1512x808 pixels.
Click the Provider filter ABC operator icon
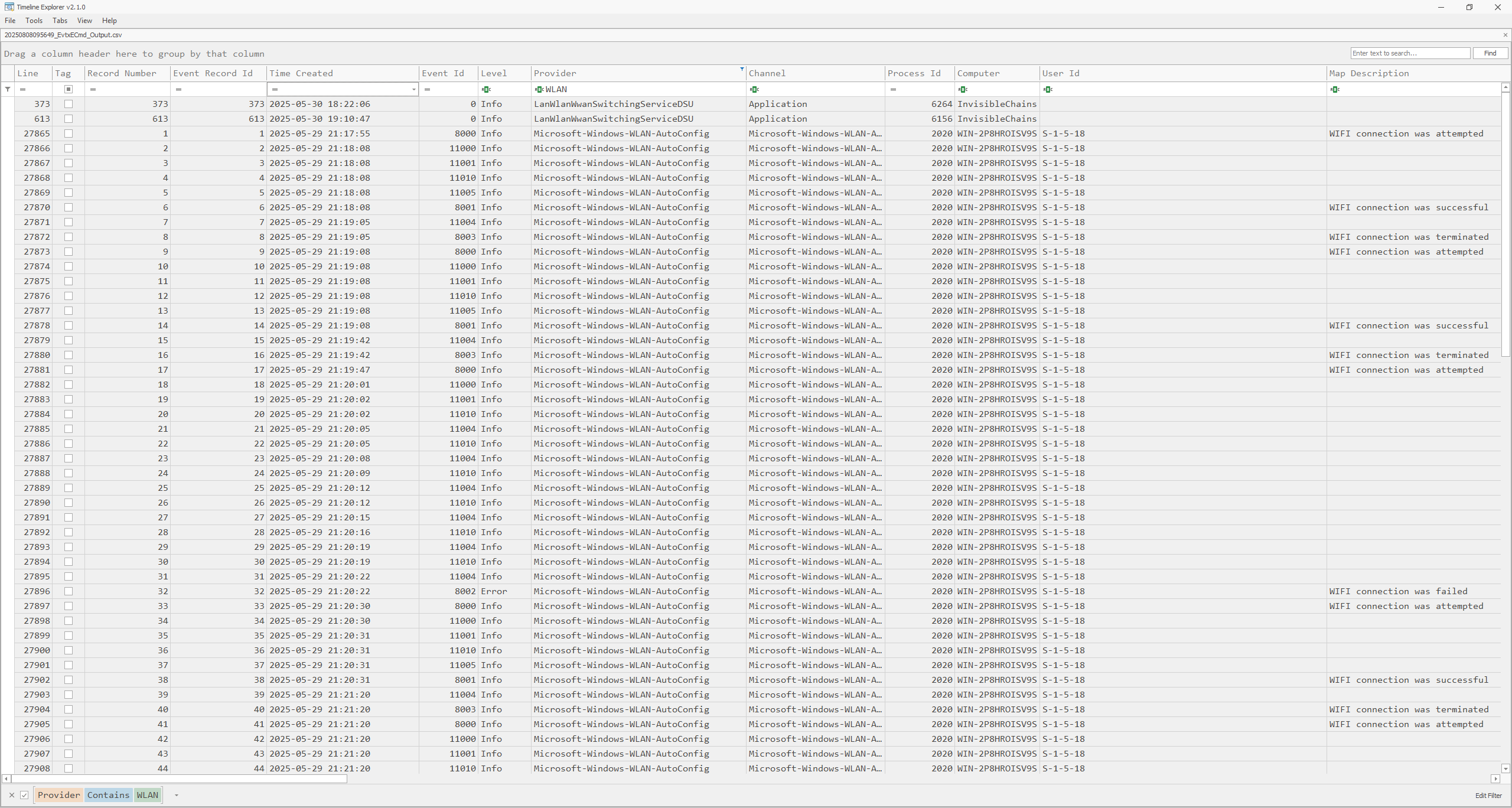point(539,89)
